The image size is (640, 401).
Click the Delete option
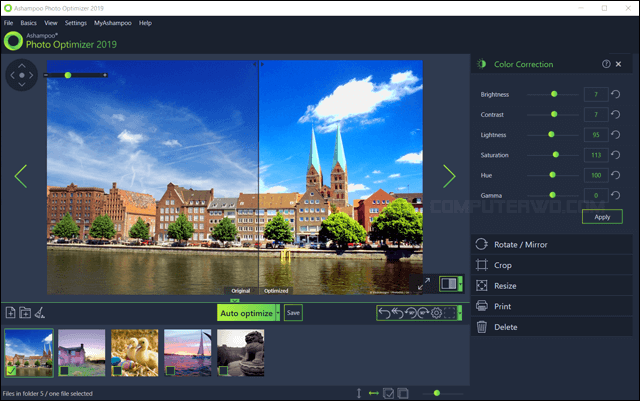tap(552, 327)
